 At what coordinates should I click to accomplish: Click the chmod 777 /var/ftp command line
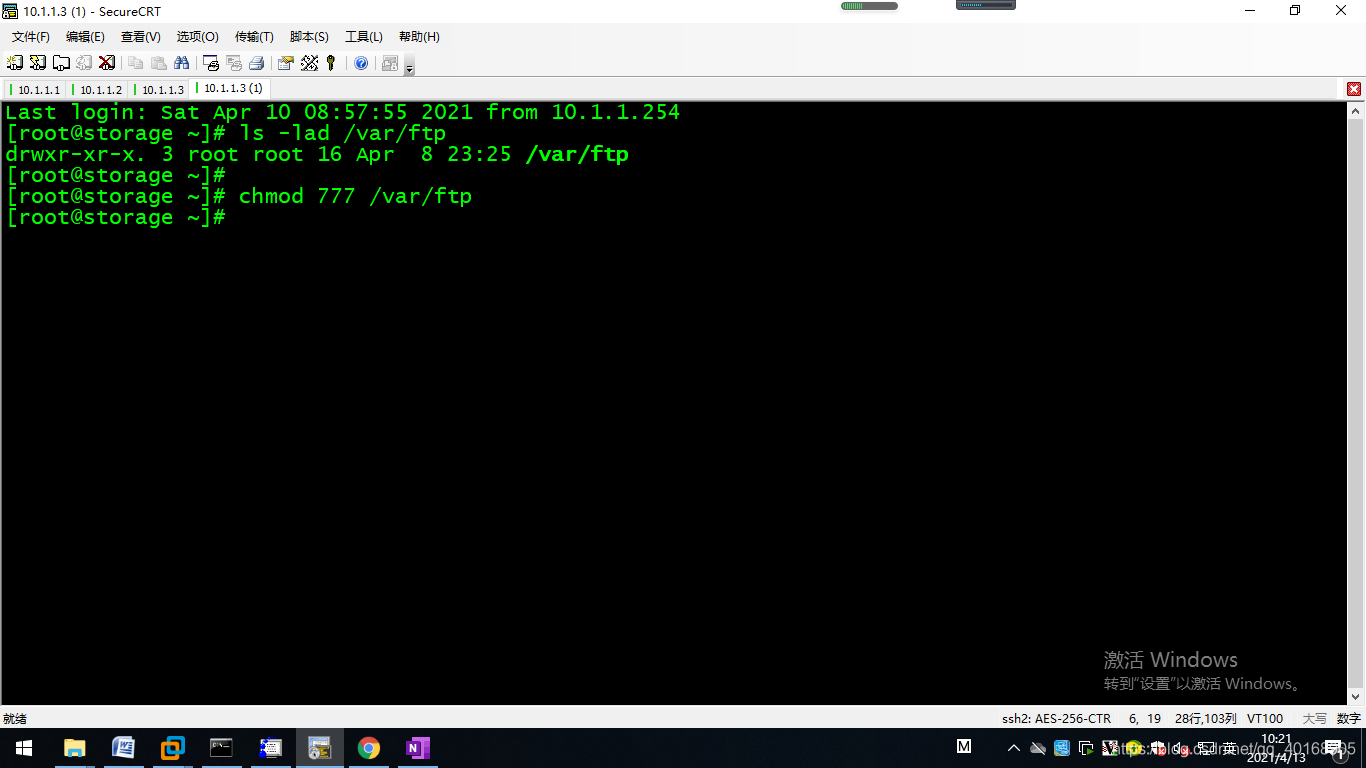tap(239, 196)
